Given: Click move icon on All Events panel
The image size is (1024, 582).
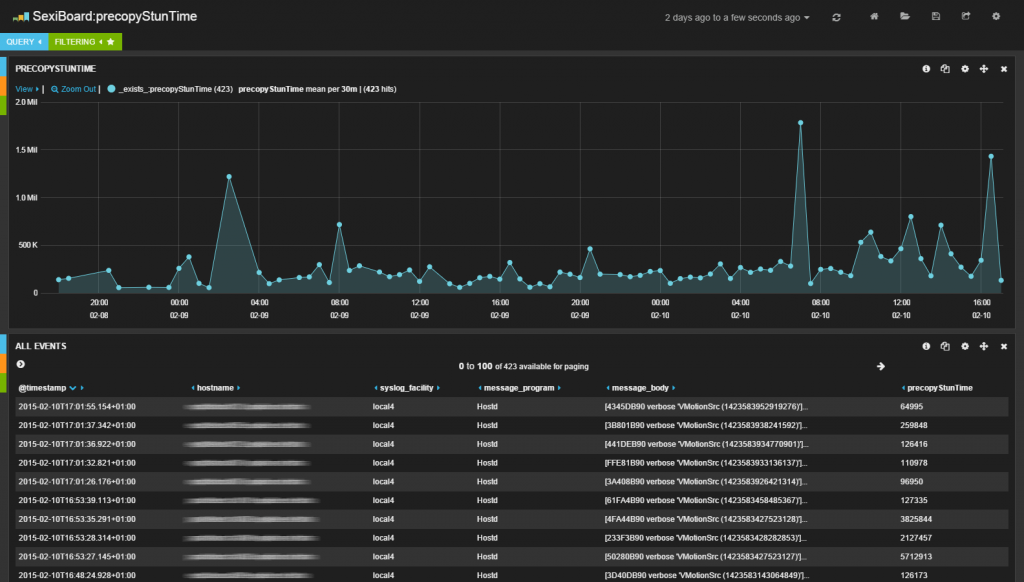Looking at the screenshot, I should click(984, 346).
